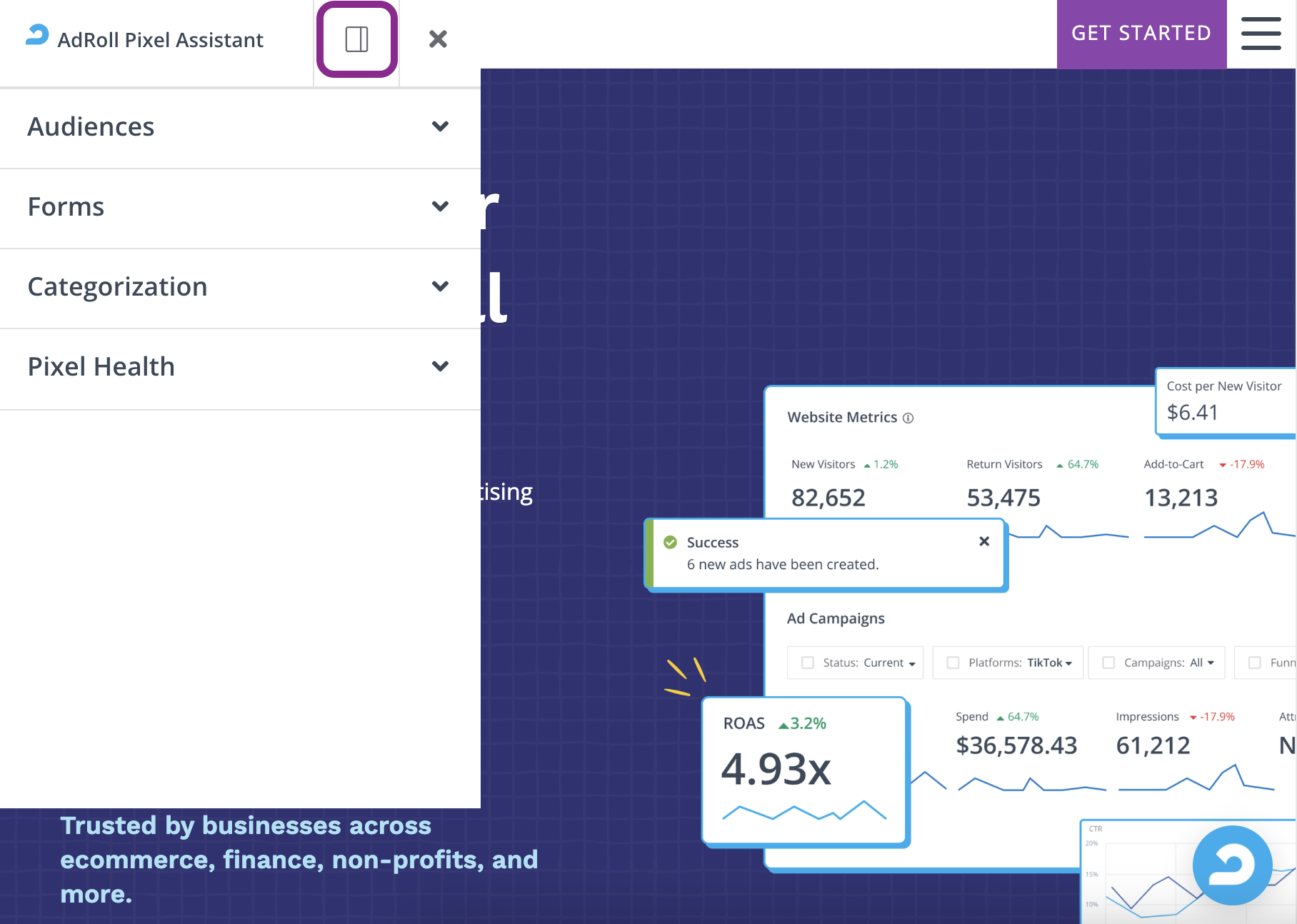Image resolution: width=1297 pixels, height=924 pixels.
Task: Tick the Status: Current checkbox
Action: [808, 663]
